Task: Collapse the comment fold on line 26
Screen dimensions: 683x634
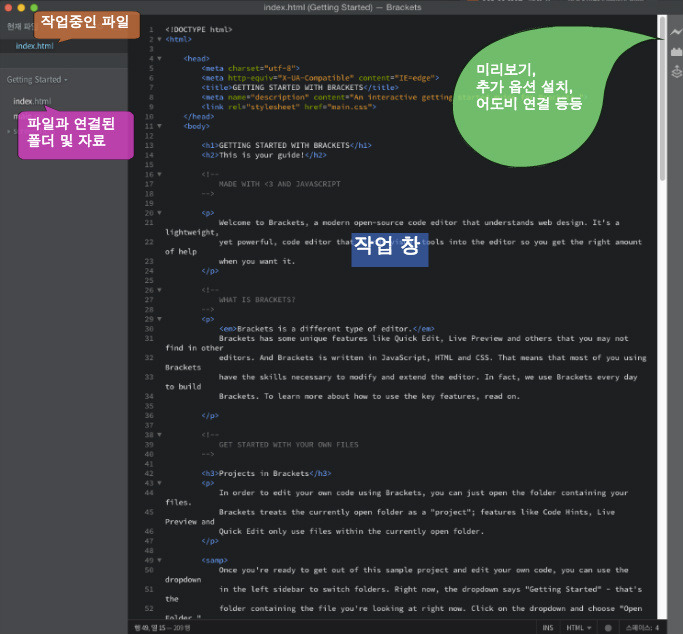Action: [x=159, y=290]
